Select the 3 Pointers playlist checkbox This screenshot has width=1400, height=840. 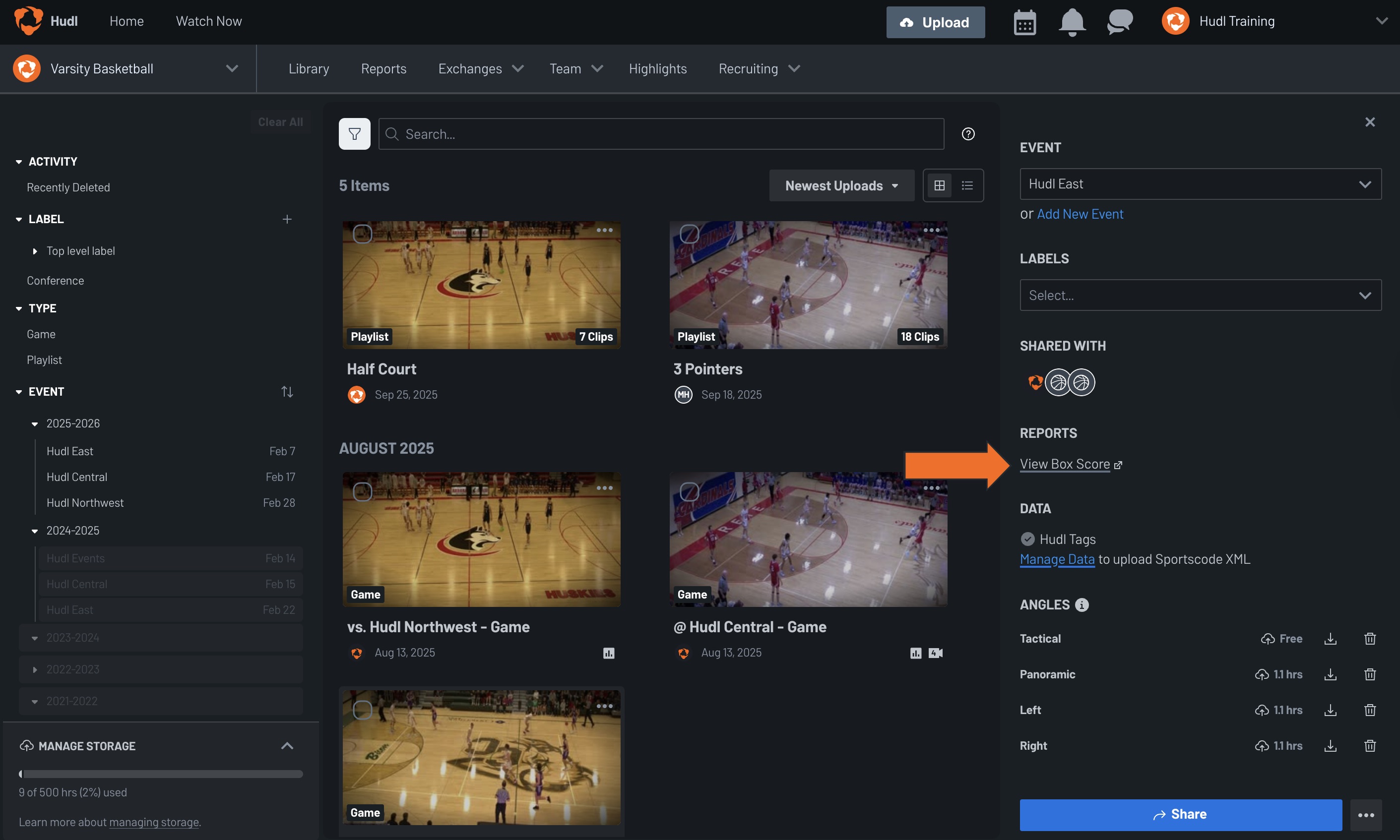689,234
